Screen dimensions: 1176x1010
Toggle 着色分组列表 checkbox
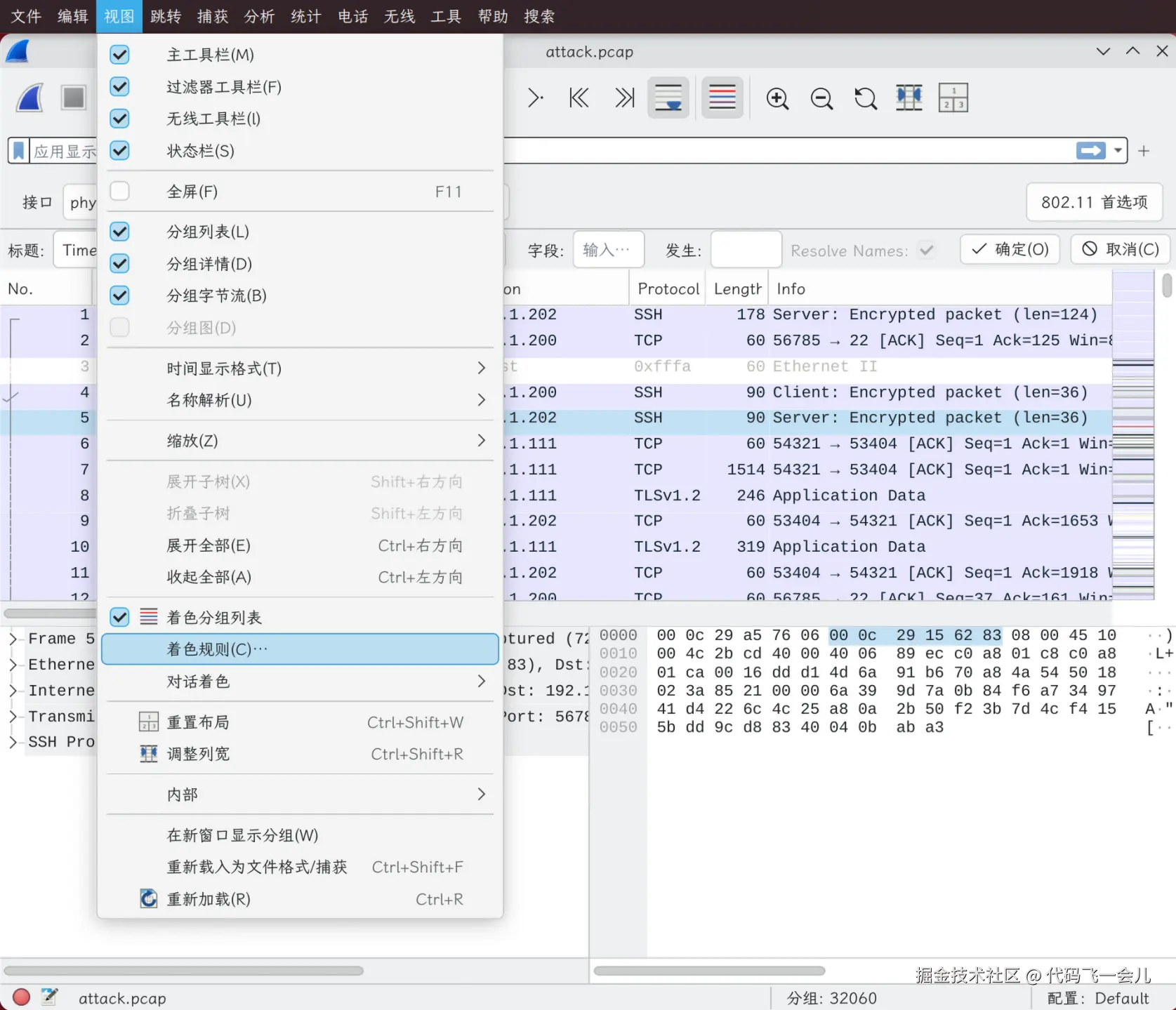(x=120, y=617)
